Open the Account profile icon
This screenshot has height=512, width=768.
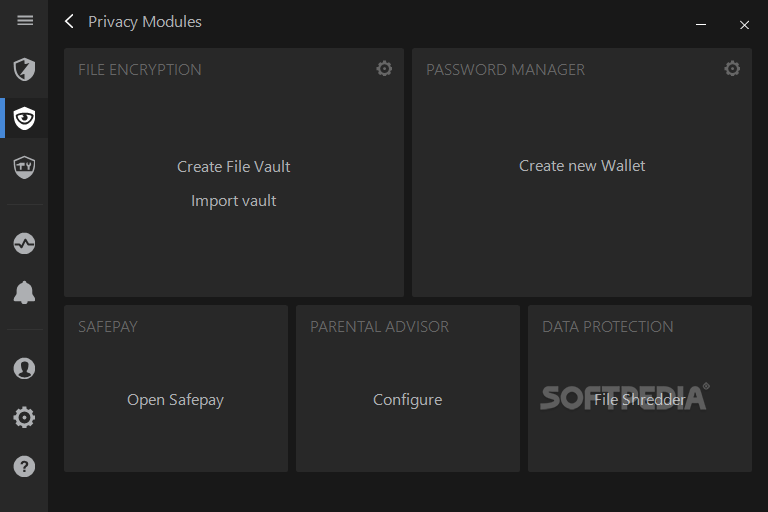(24, 368)
